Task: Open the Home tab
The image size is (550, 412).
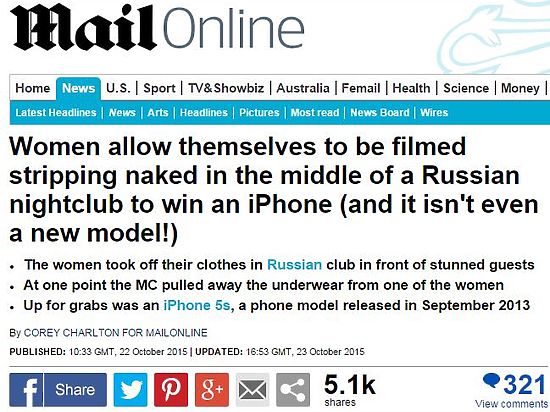Action: 33,88
